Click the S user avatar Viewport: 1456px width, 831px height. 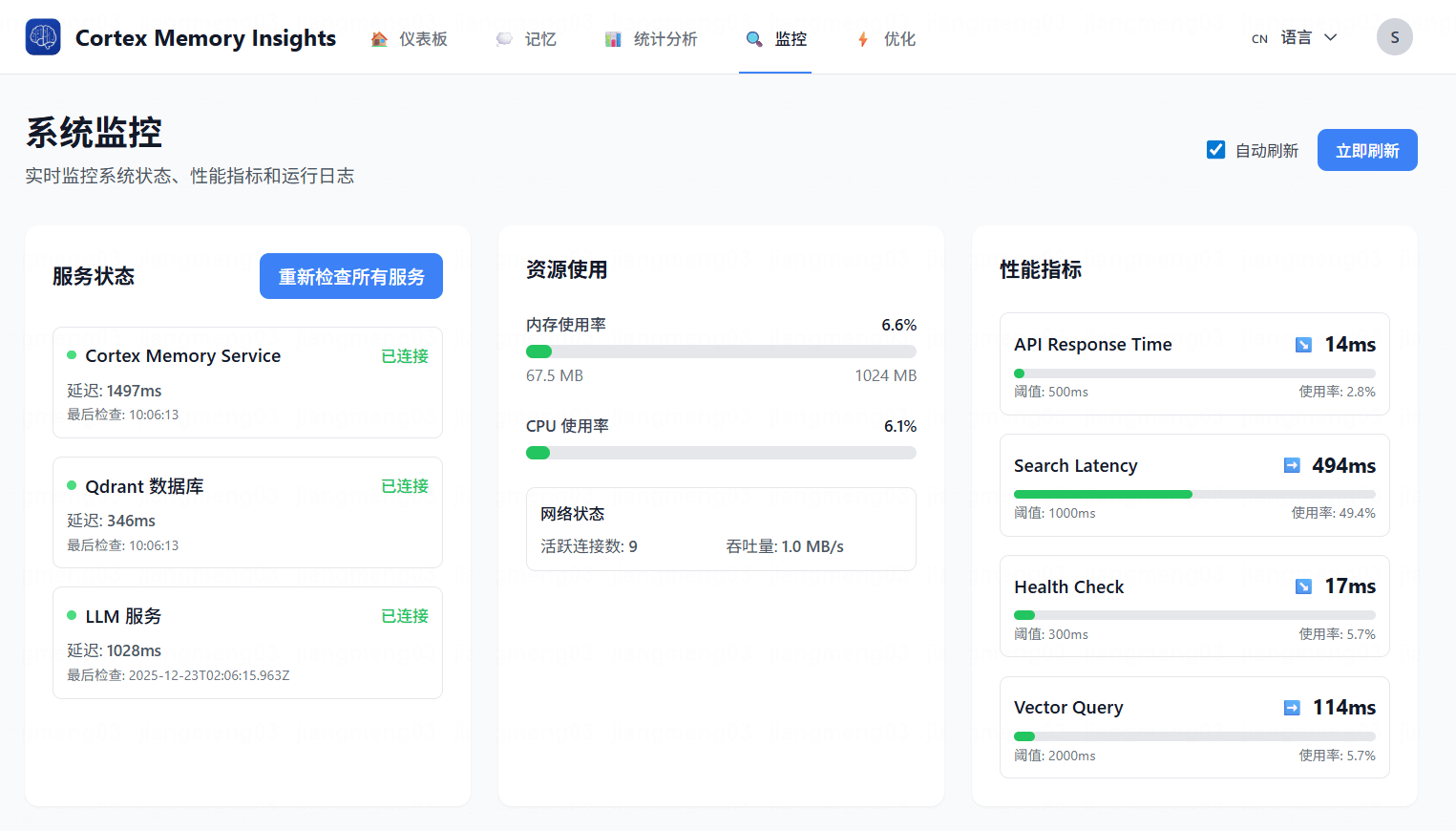tap(1395, 36)
